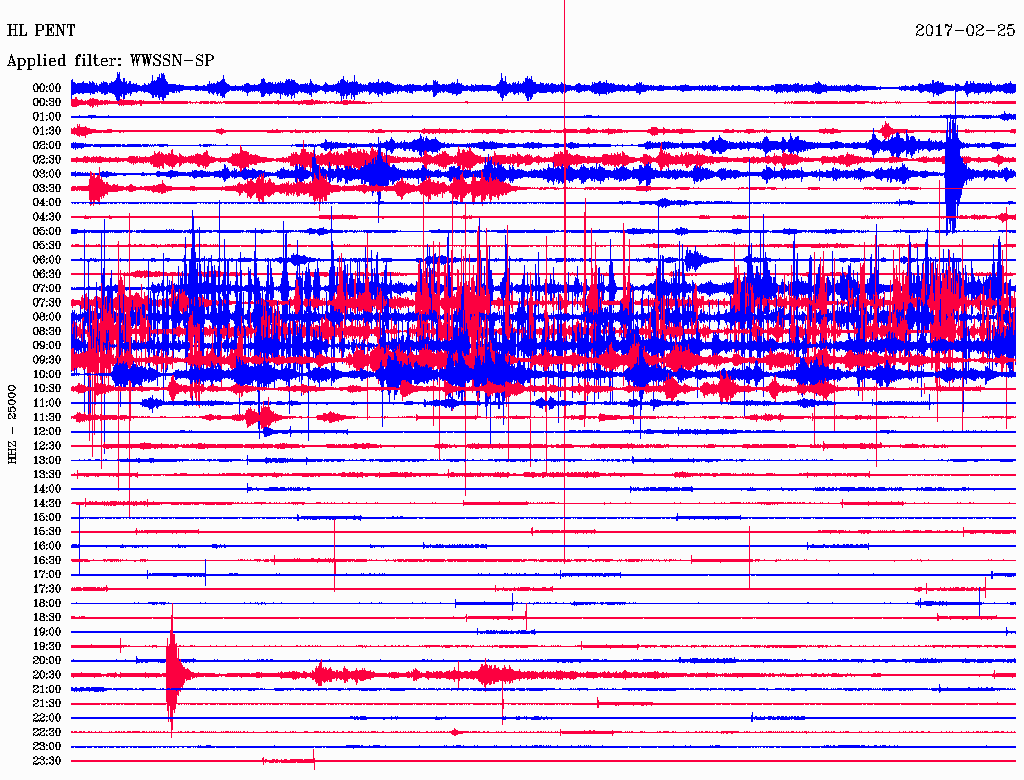Click the 04:30 time label
The width and height of the screenshot is (1024, 780).
pyautogui.click(x=47, y=217)
